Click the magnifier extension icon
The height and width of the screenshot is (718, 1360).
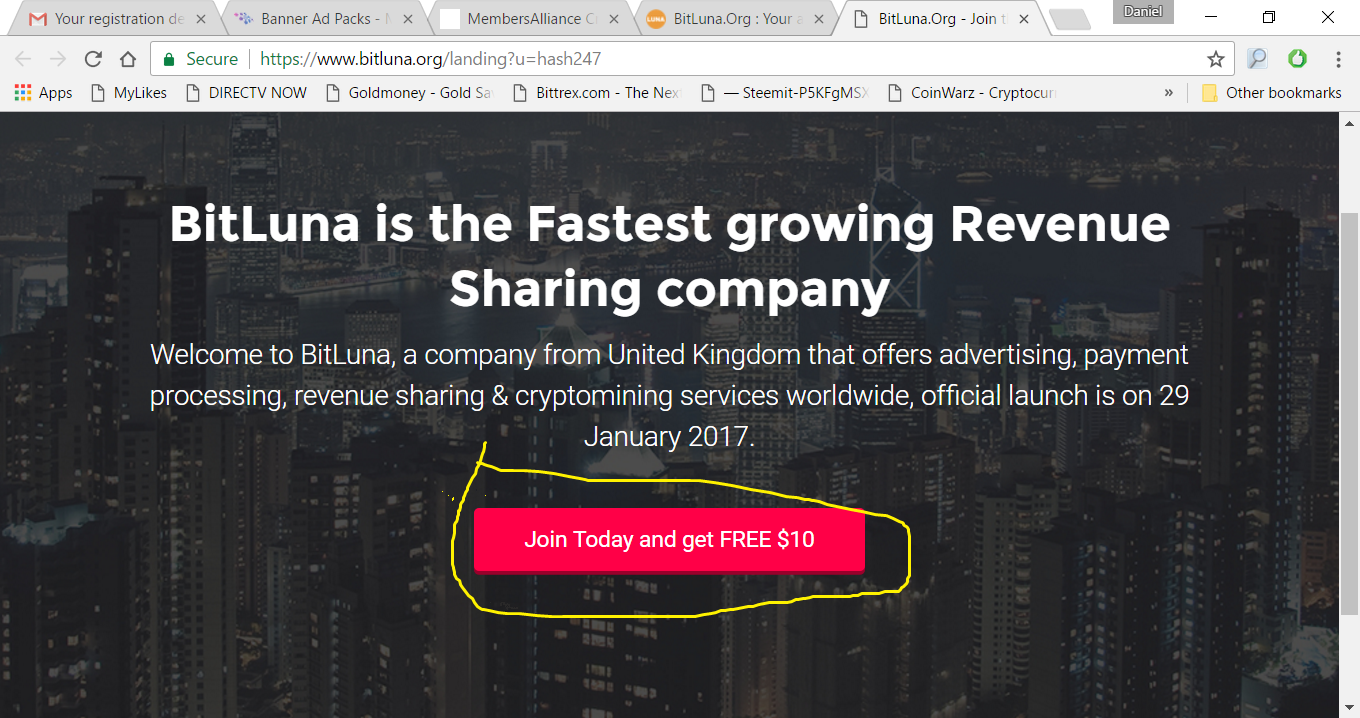click(x=1257, y=59)
